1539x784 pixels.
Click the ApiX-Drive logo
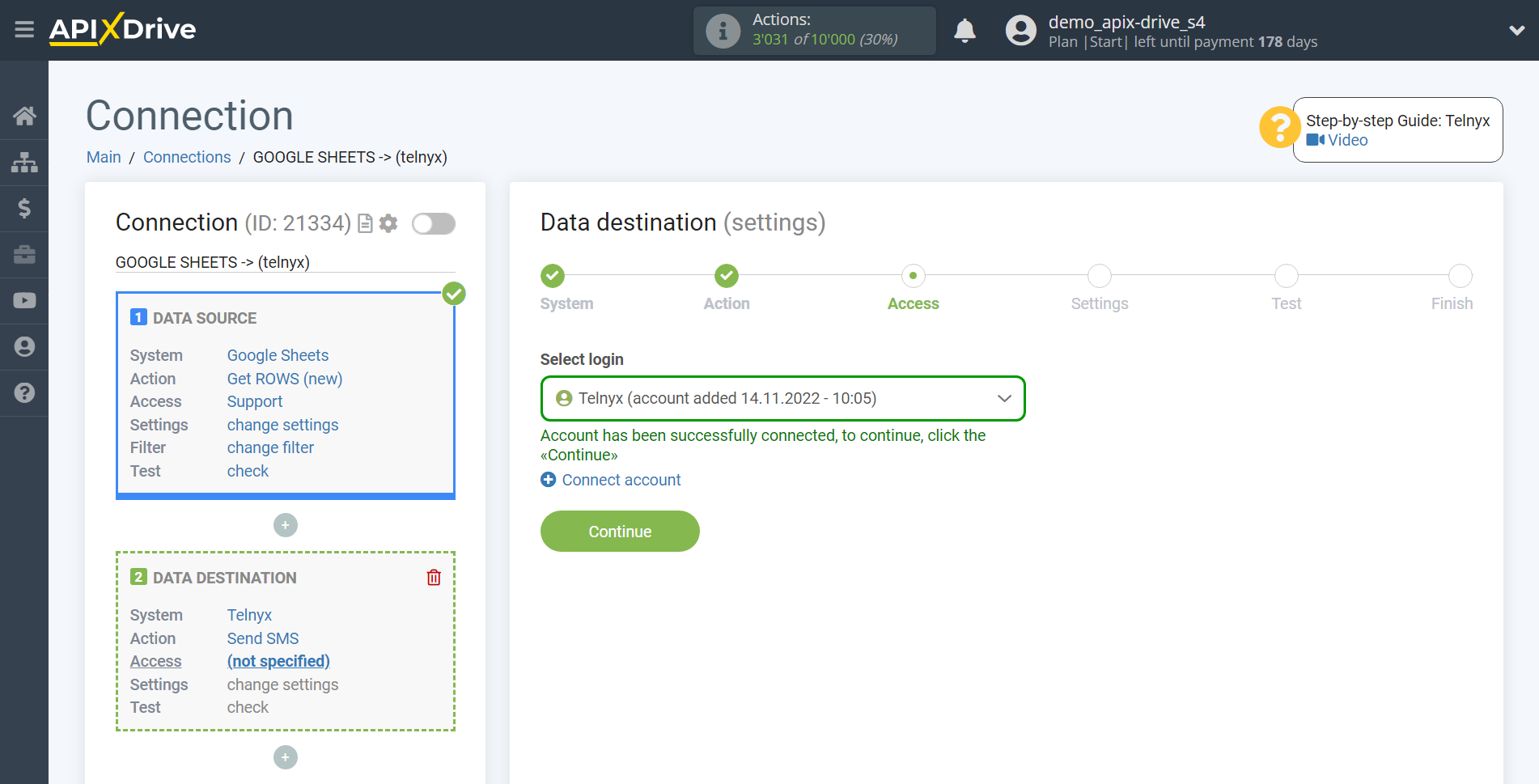[122, 29]
